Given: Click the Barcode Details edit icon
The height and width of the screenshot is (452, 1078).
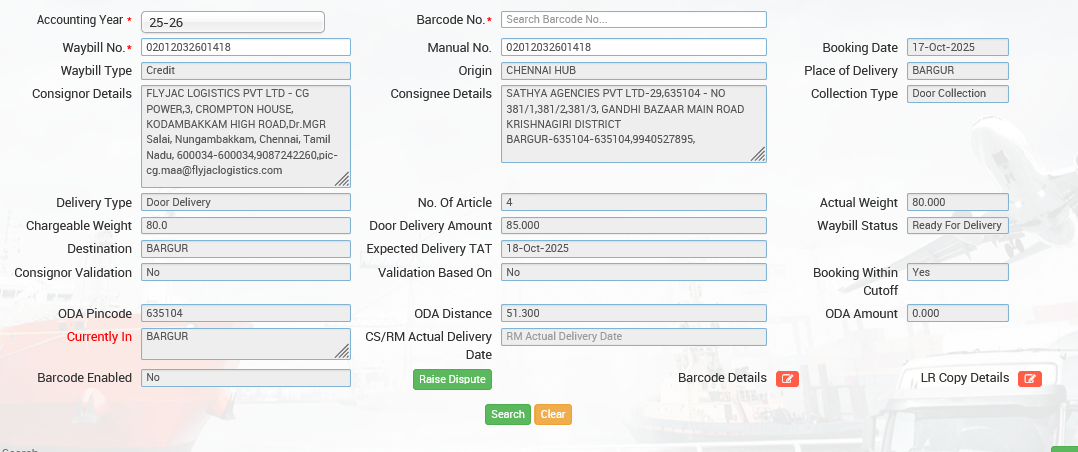Looking at the screenshot, I should (787, 379).
